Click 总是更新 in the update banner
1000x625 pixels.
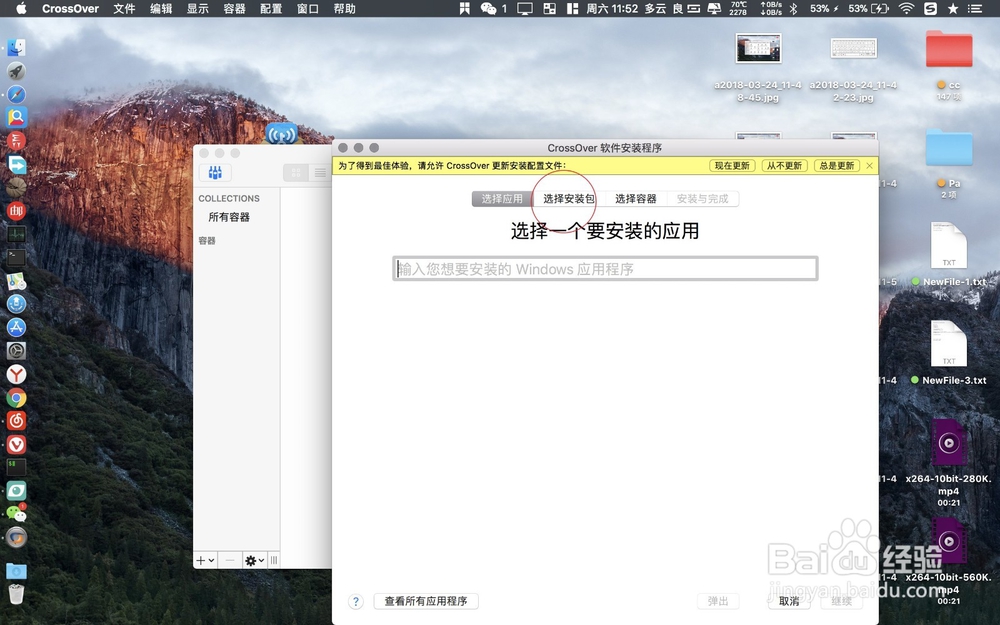point(837,166)
